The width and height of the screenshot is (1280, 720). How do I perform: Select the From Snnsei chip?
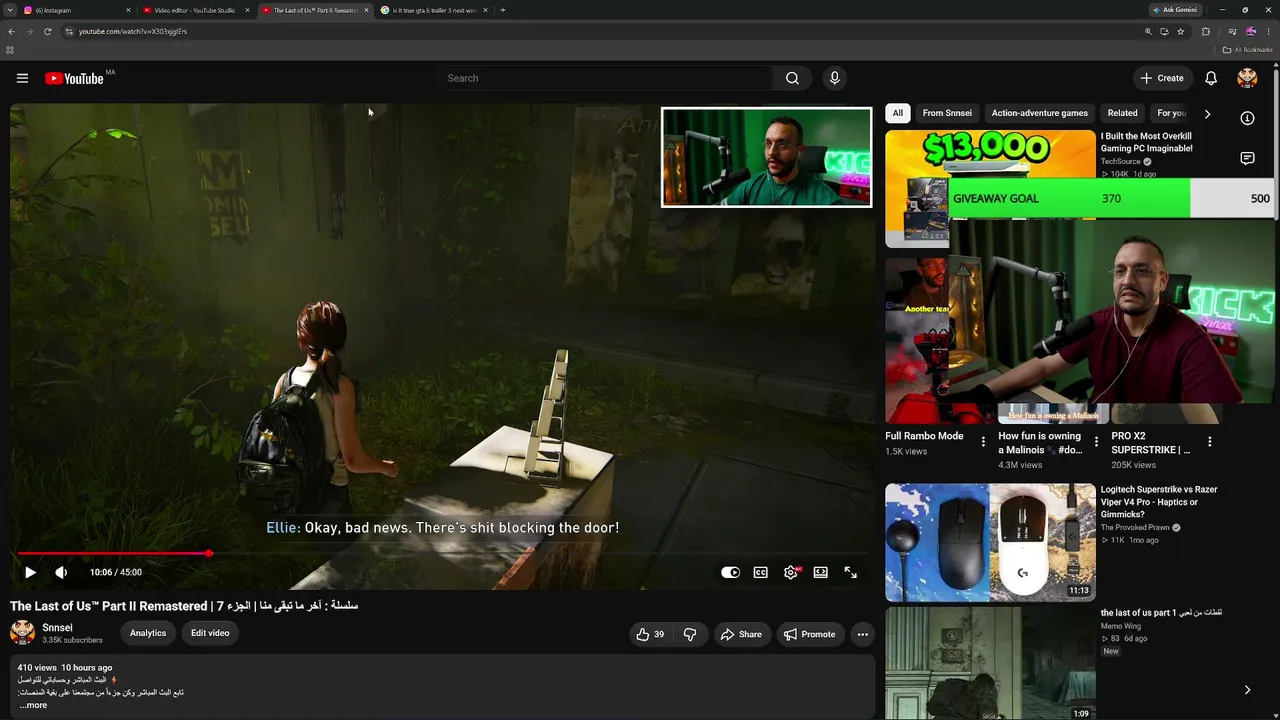[x=947, y=113]
